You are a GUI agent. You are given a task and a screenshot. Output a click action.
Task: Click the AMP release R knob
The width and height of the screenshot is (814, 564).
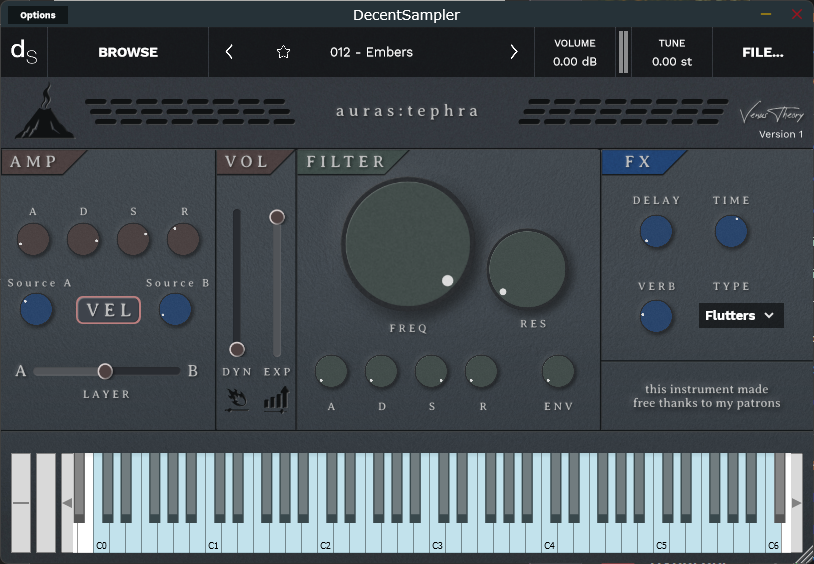click(x=183, y=239)
